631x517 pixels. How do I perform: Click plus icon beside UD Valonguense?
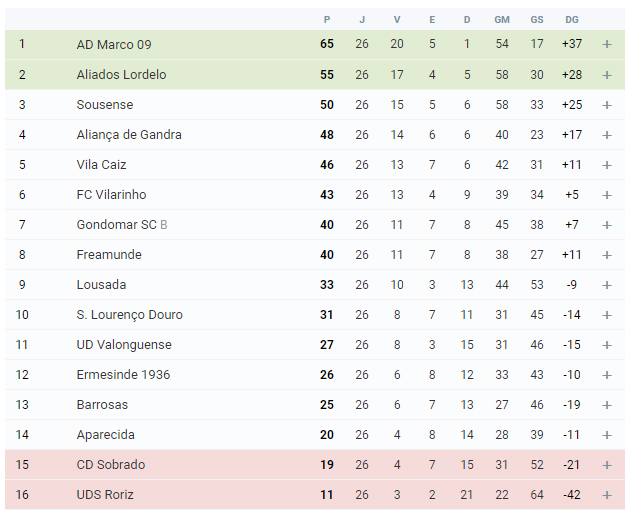pyautogui.click(x=607, y=345)
